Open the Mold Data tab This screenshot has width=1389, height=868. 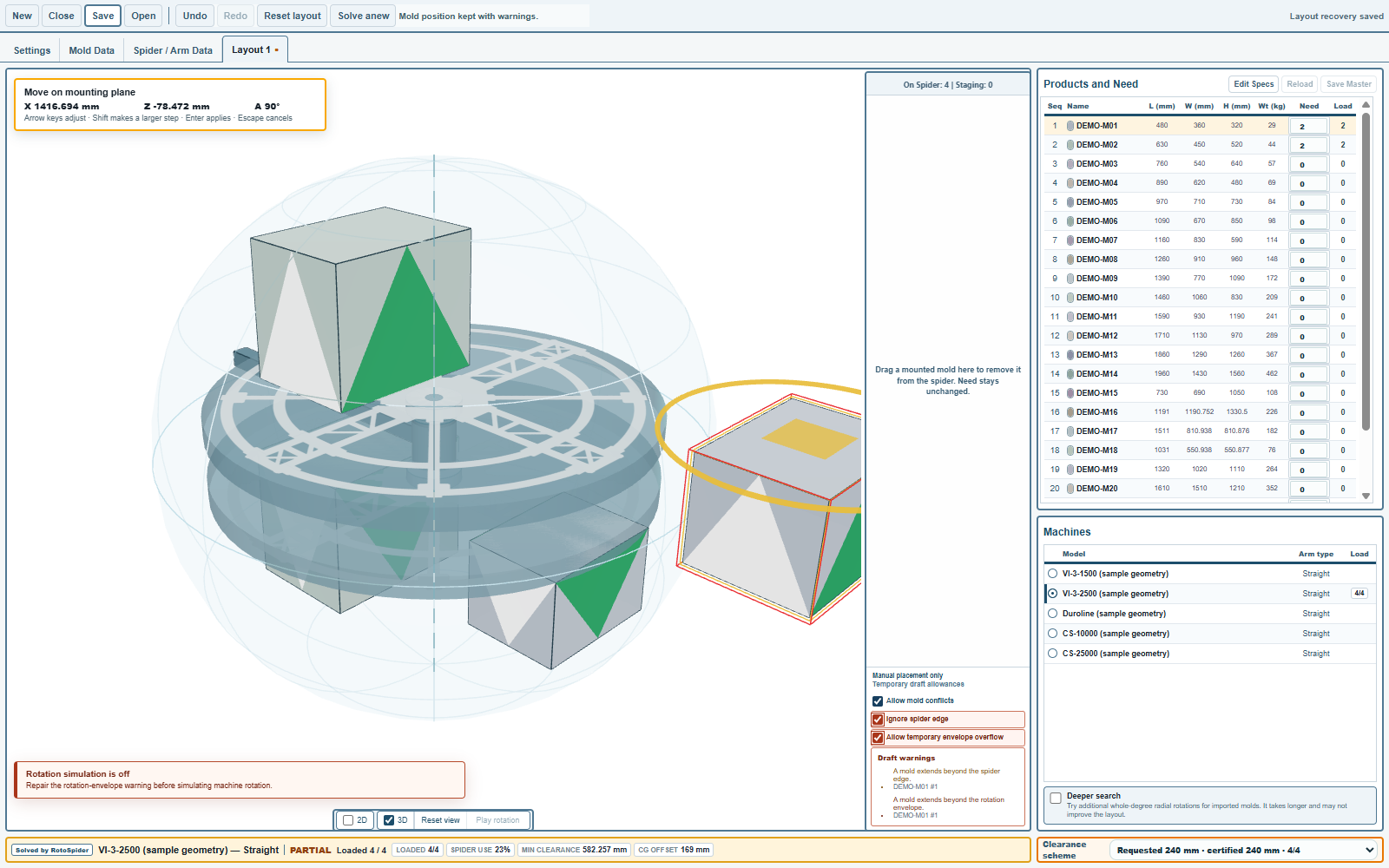92,50
